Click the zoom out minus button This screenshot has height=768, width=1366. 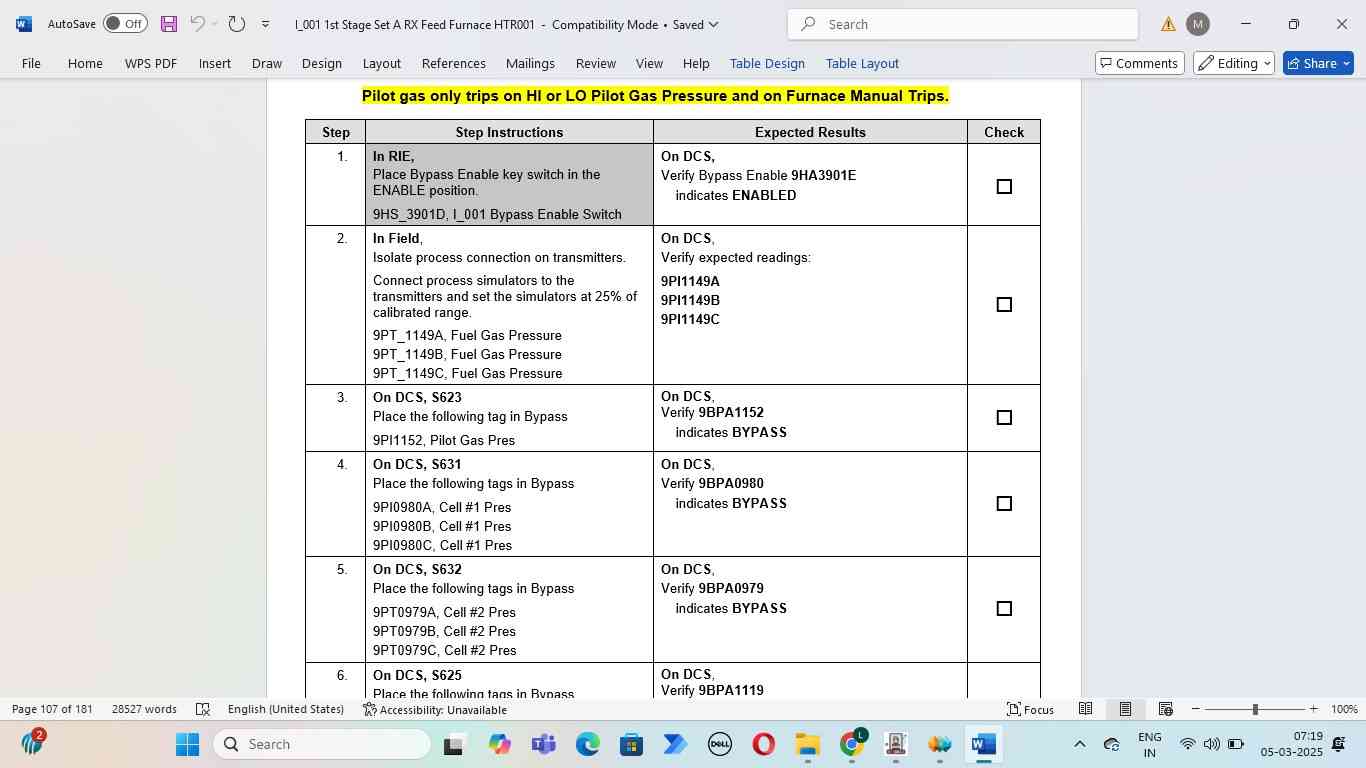pos(1195,709)
